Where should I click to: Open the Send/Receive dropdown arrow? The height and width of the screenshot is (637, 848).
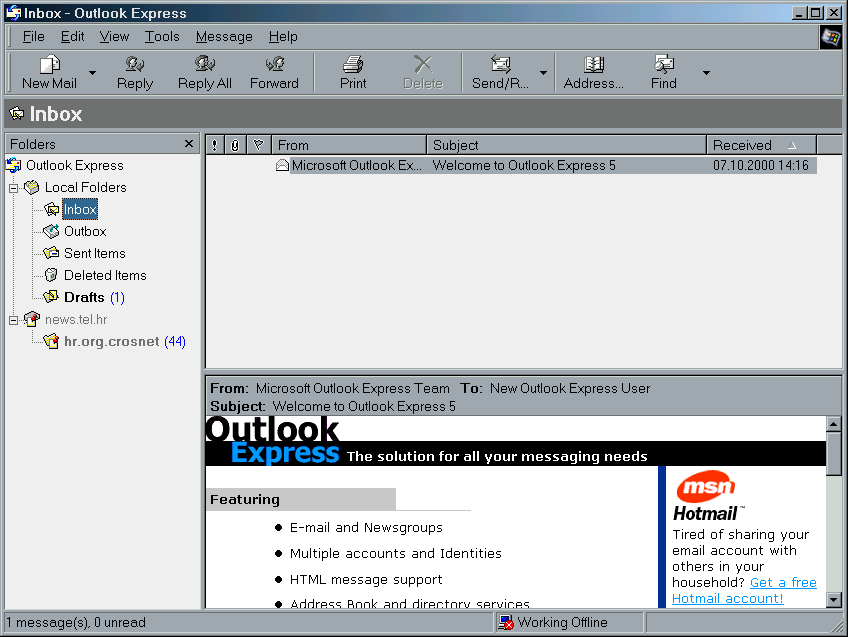click(544, 72)
